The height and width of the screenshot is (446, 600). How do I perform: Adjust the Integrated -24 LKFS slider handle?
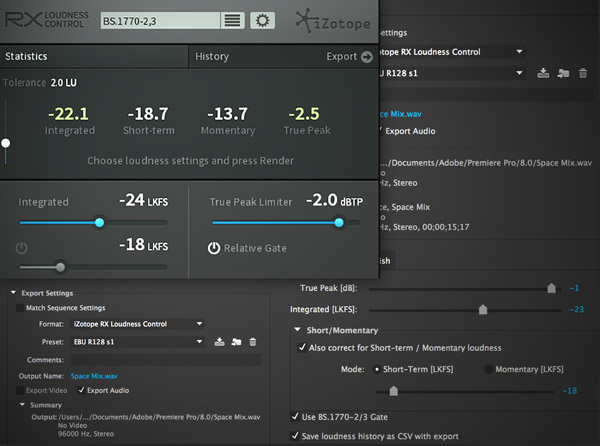99,222
